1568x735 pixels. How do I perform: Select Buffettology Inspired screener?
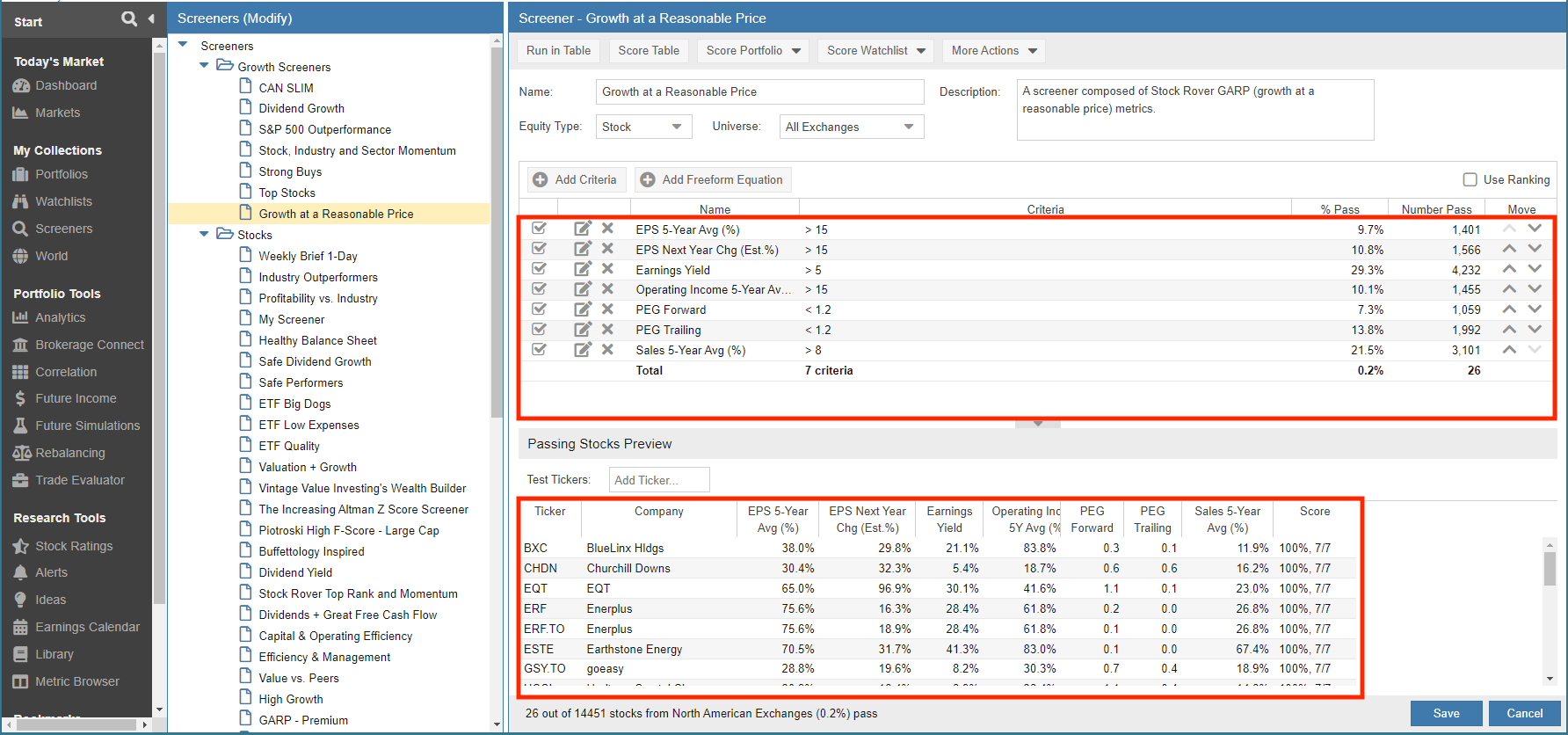[311, 551]
